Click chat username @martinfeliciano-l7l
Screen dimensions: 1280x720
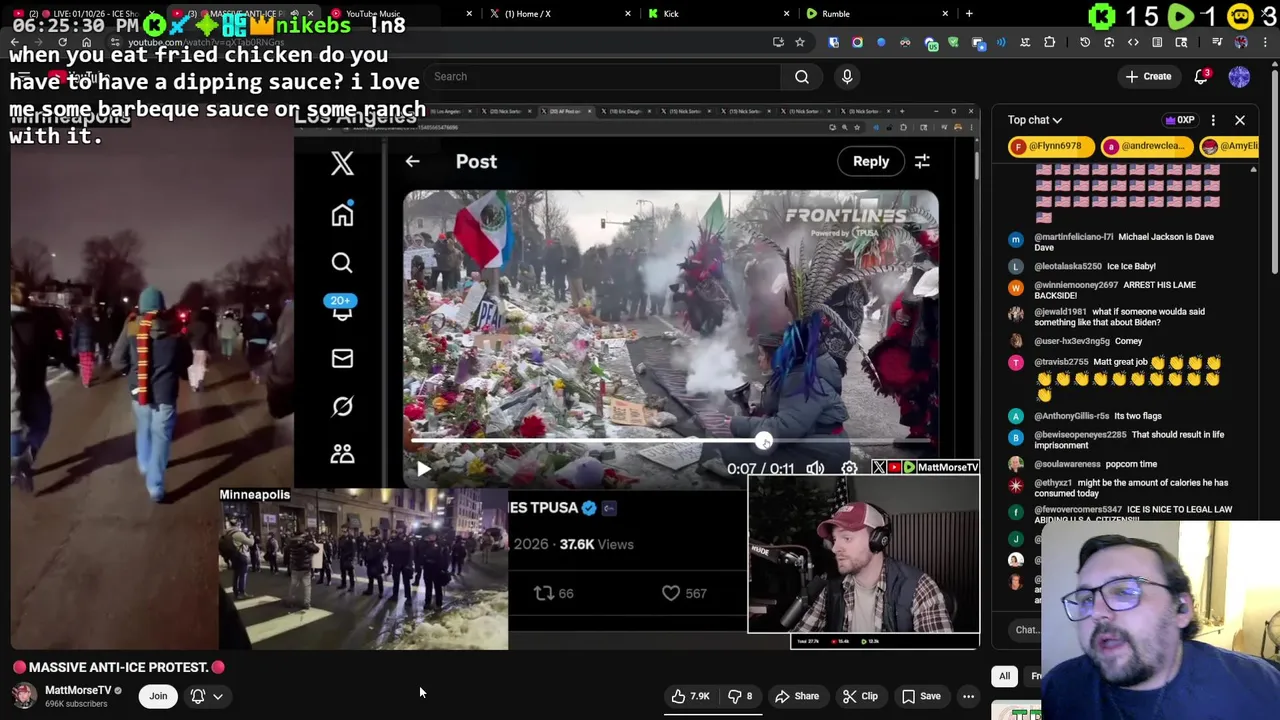coord(1073,237)
